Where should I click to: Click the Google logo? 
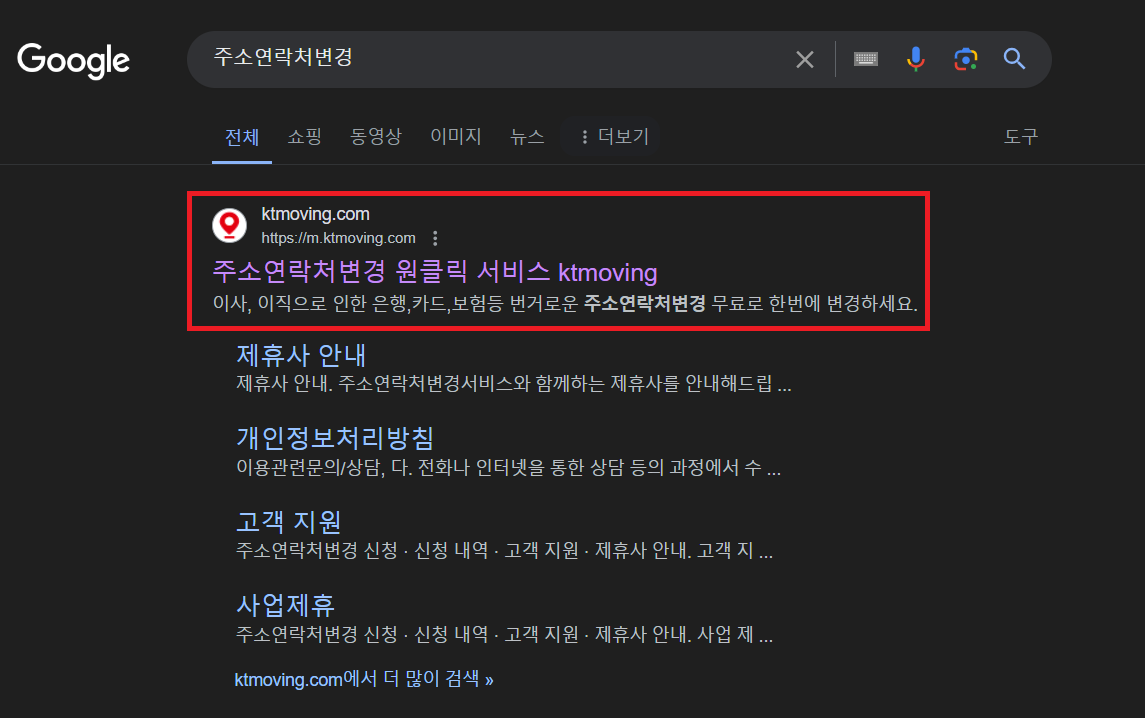(x=73, y=60)
